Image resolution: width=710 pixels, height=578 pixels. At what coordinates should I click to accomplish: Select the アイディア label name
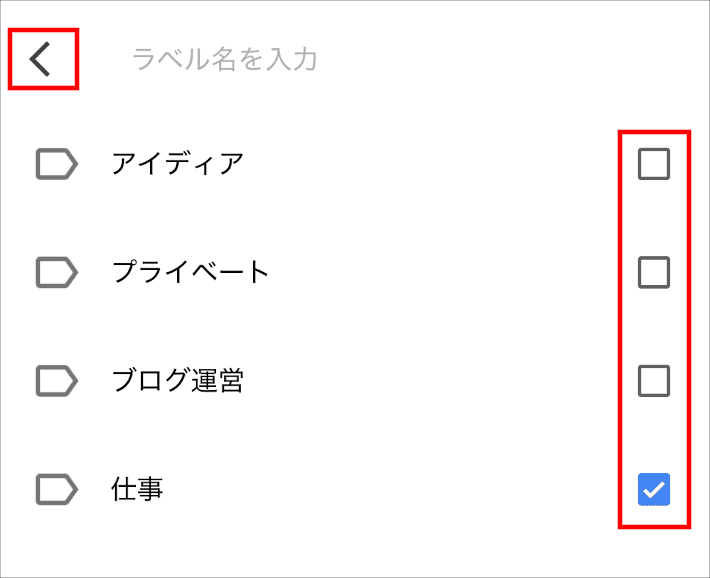click(x=178, y=163)
